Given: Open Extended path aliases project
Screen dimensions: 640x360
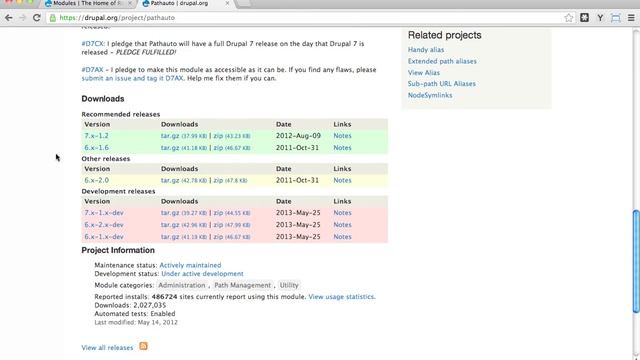Looking at the screenshot, I should (442, 61).
